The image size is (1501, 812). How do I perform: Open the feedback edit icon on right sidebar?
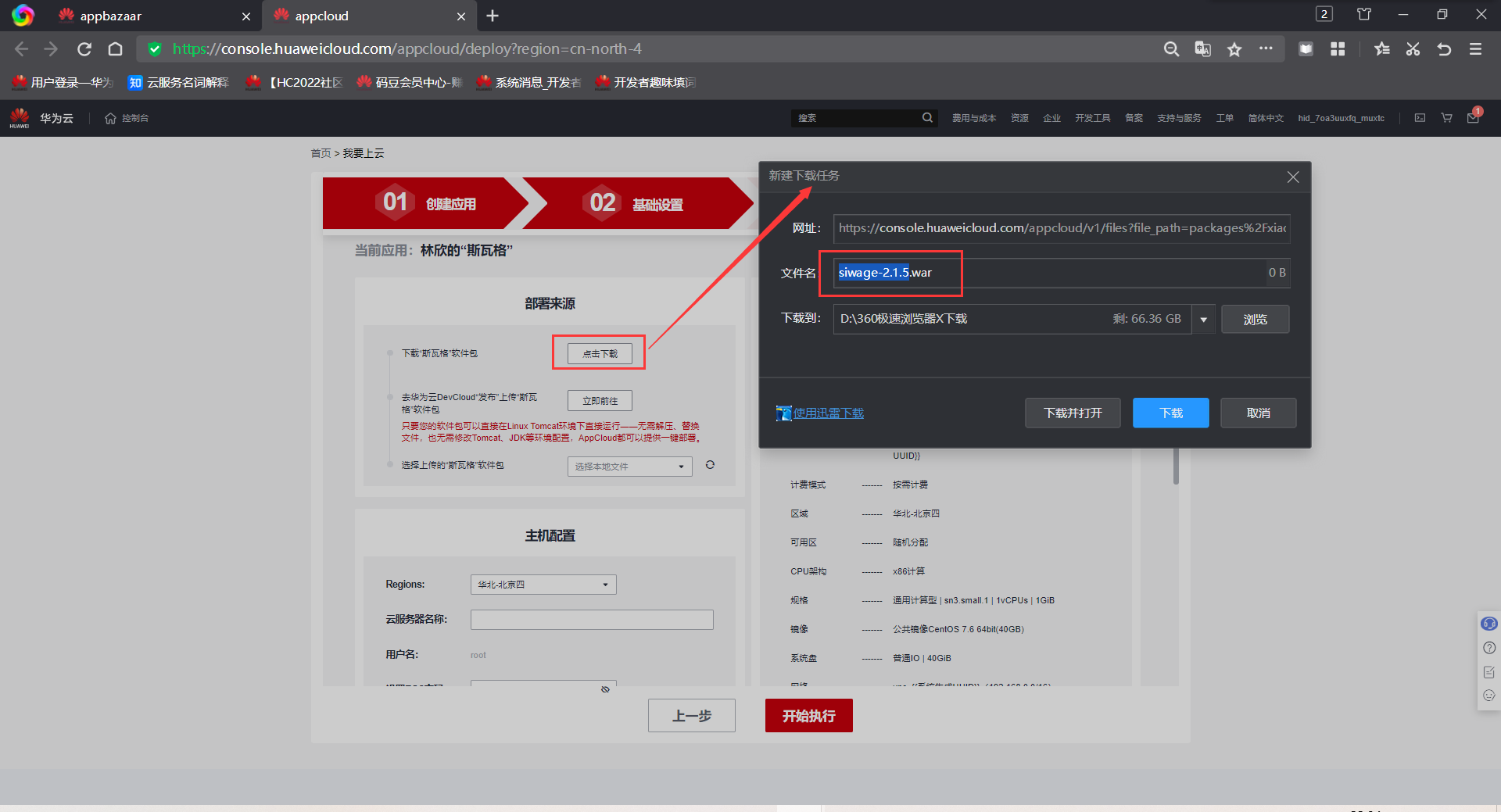pos(1489,672)
